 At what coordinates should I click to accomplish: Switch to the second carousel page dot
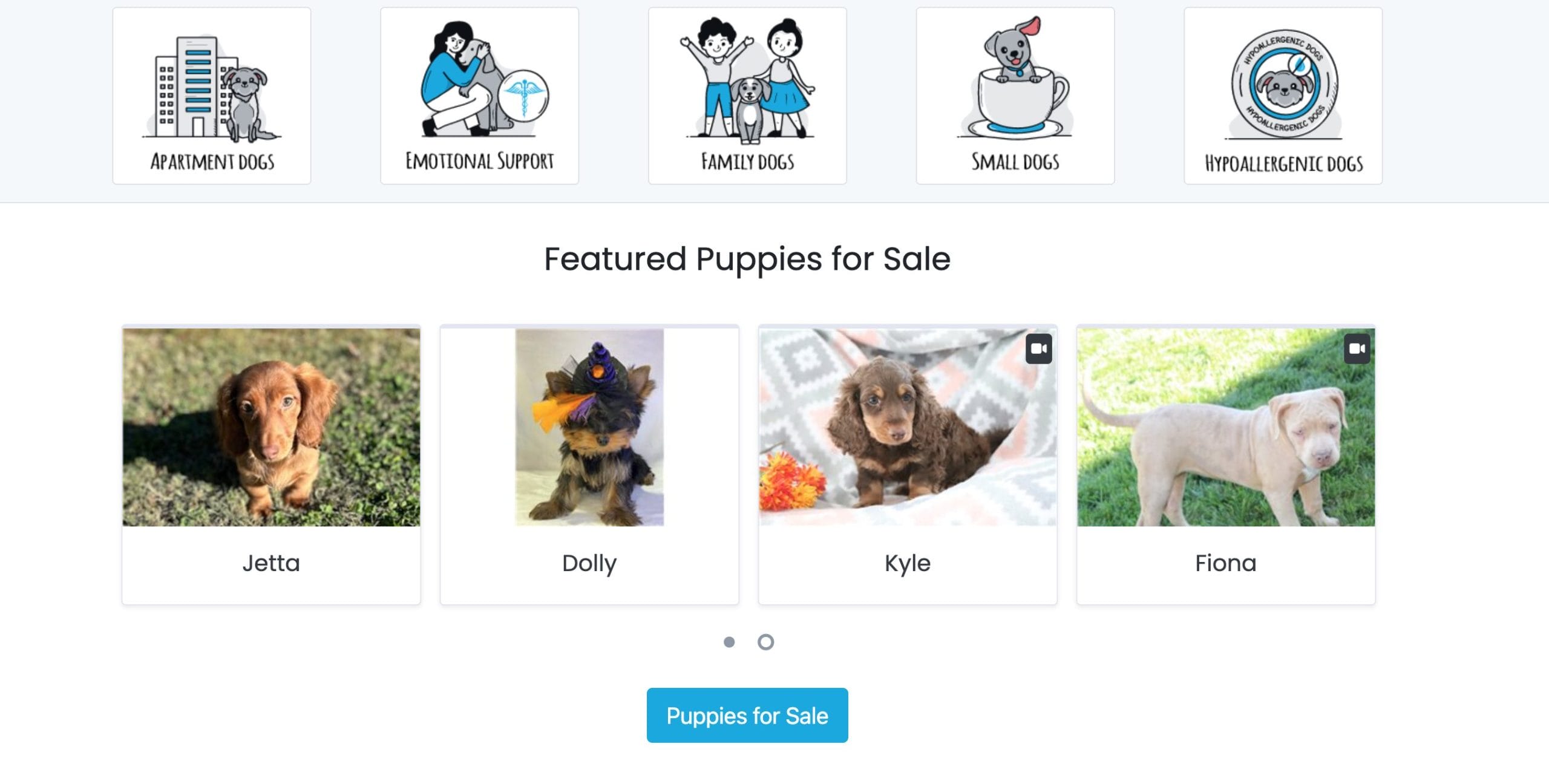(765, 642)
